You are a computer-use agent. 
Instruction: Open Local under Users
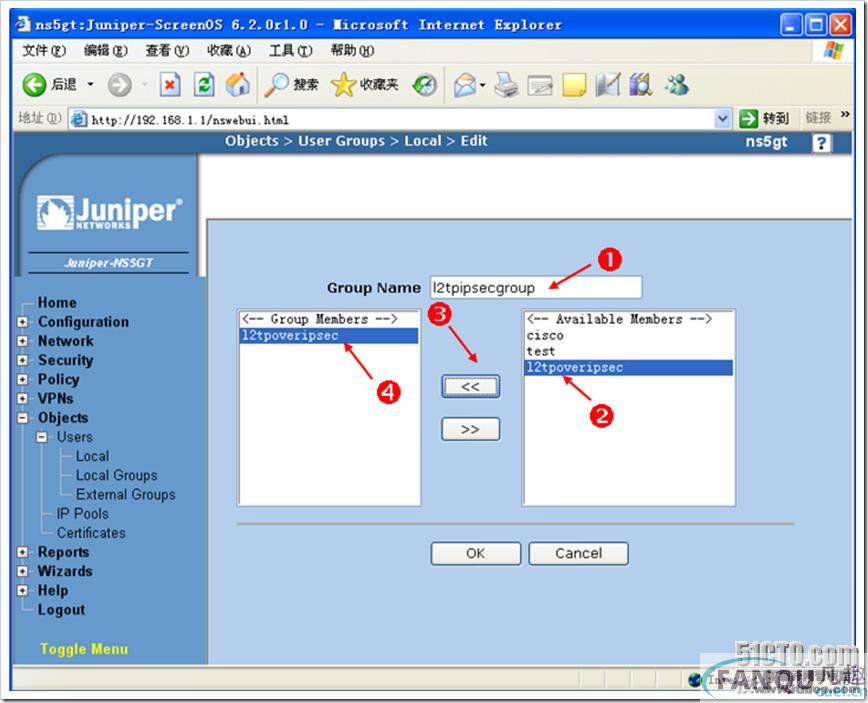[92, 456]
